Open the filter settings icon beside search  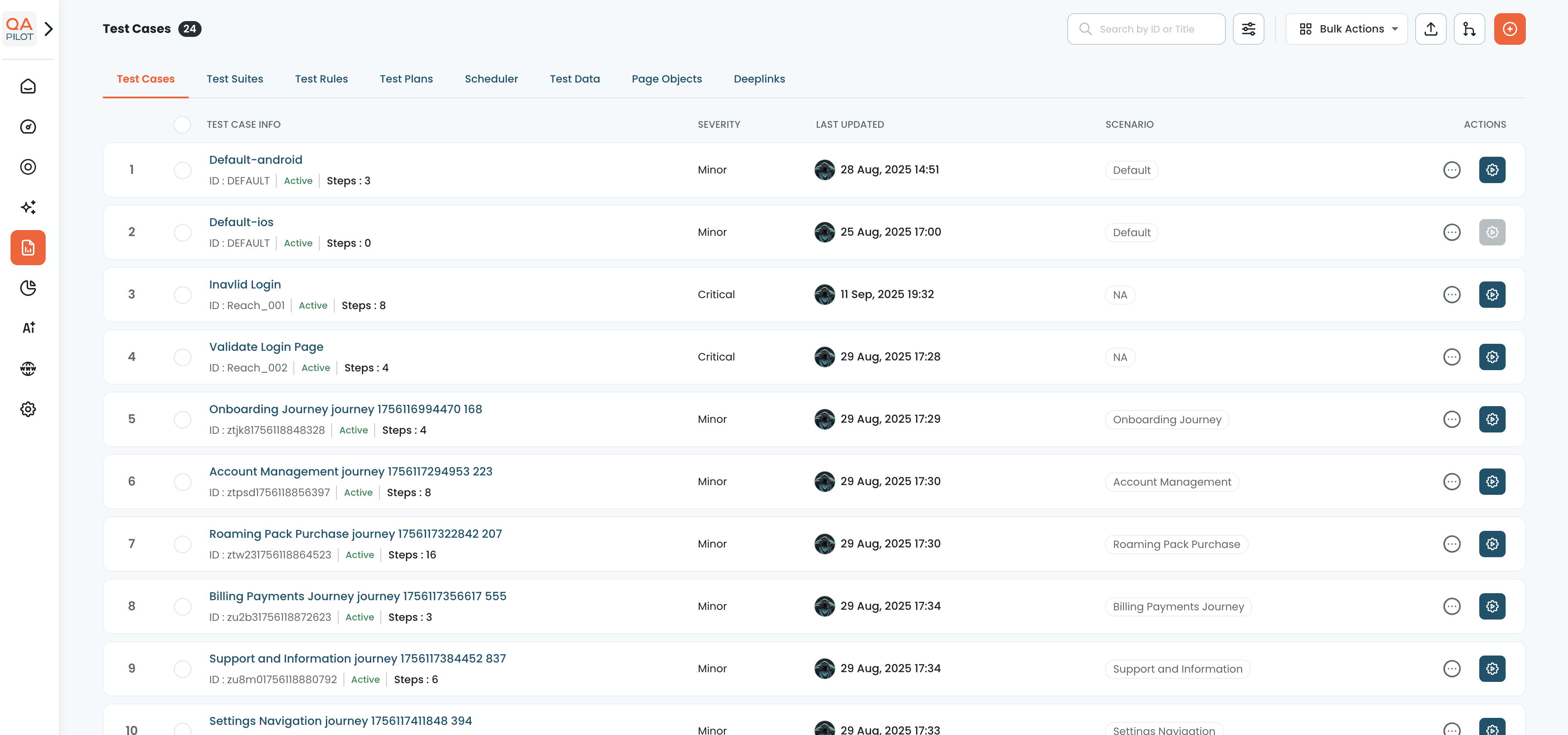pyautogui.click(x=1248, y=29)
